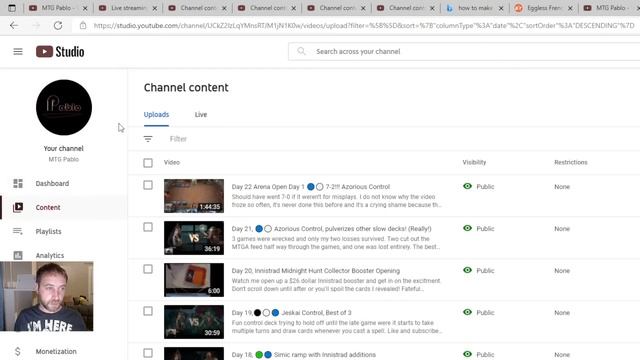Switch to 'how to make' browser tab
Image resolution: width=640 pixels, height=360 pixels.
pyautogui.click(x=474, y=8)
